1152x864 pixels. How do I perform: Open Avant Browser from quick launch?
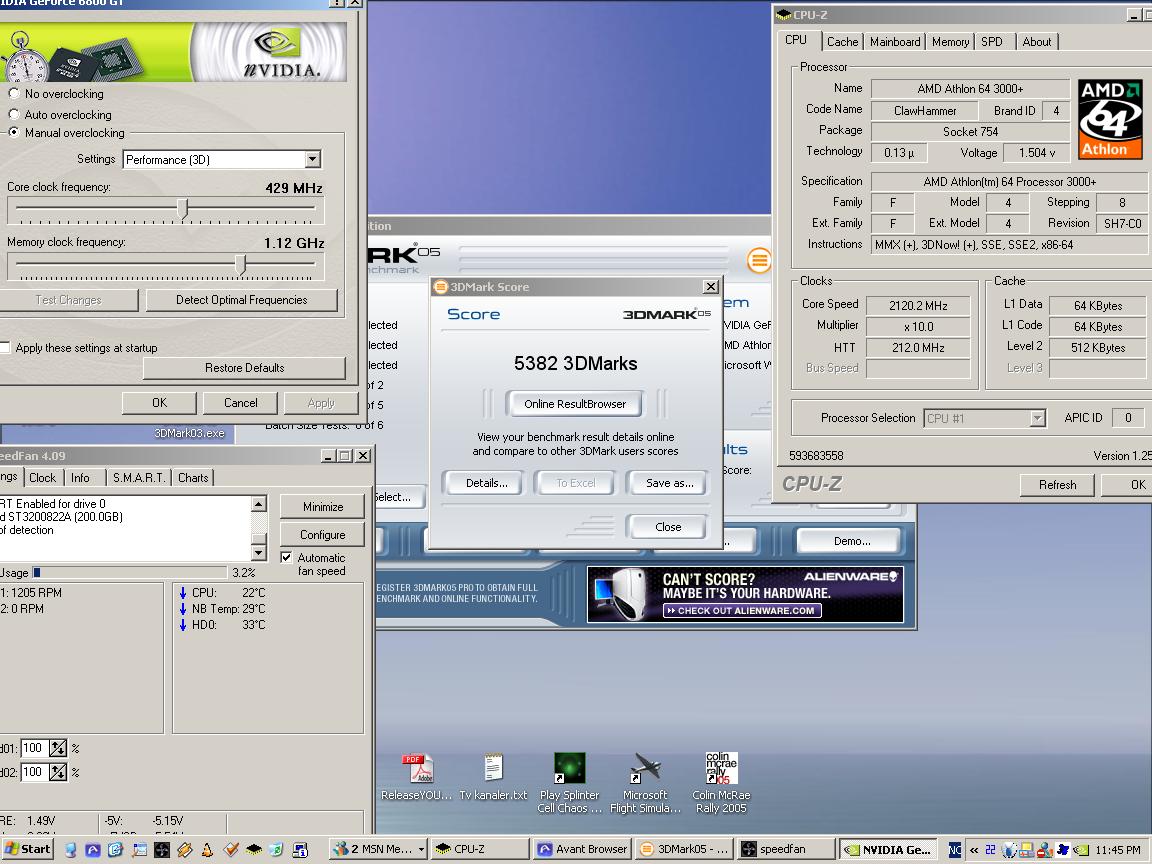coord(93,849)
